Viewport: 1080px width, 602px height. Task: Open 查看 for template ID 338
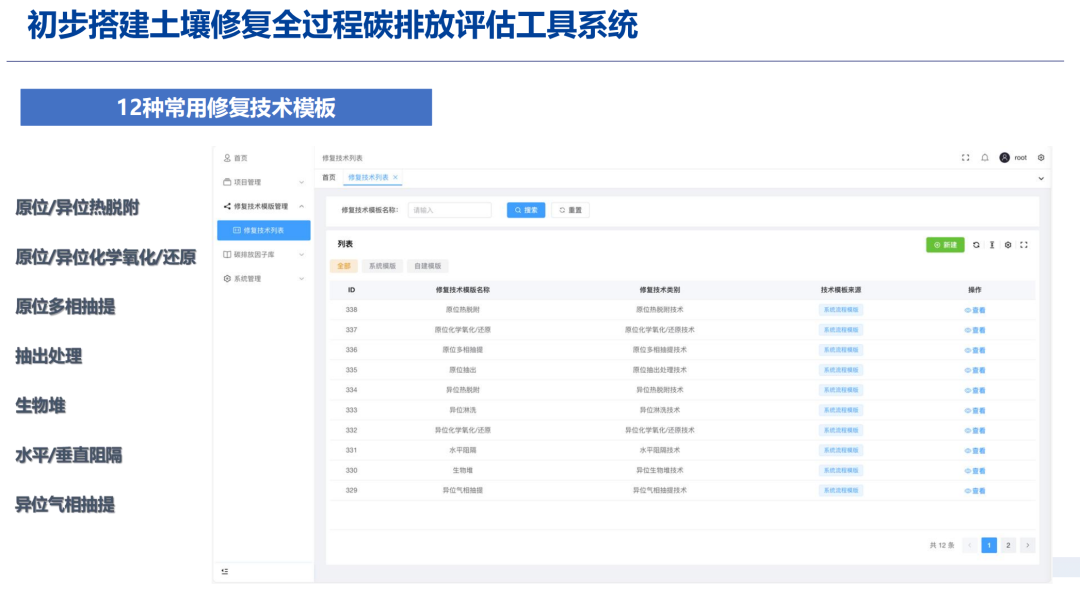[x=975, y=311]
